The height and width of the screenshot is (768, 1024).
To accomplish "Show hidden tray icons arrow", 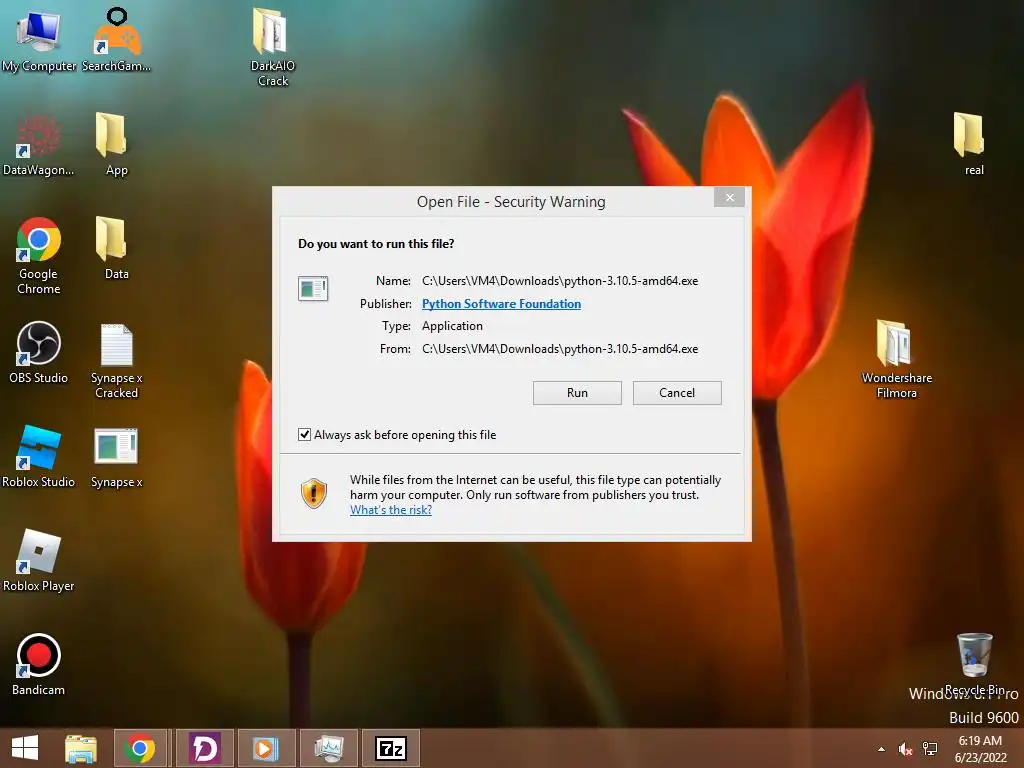I will click(882, 749).
